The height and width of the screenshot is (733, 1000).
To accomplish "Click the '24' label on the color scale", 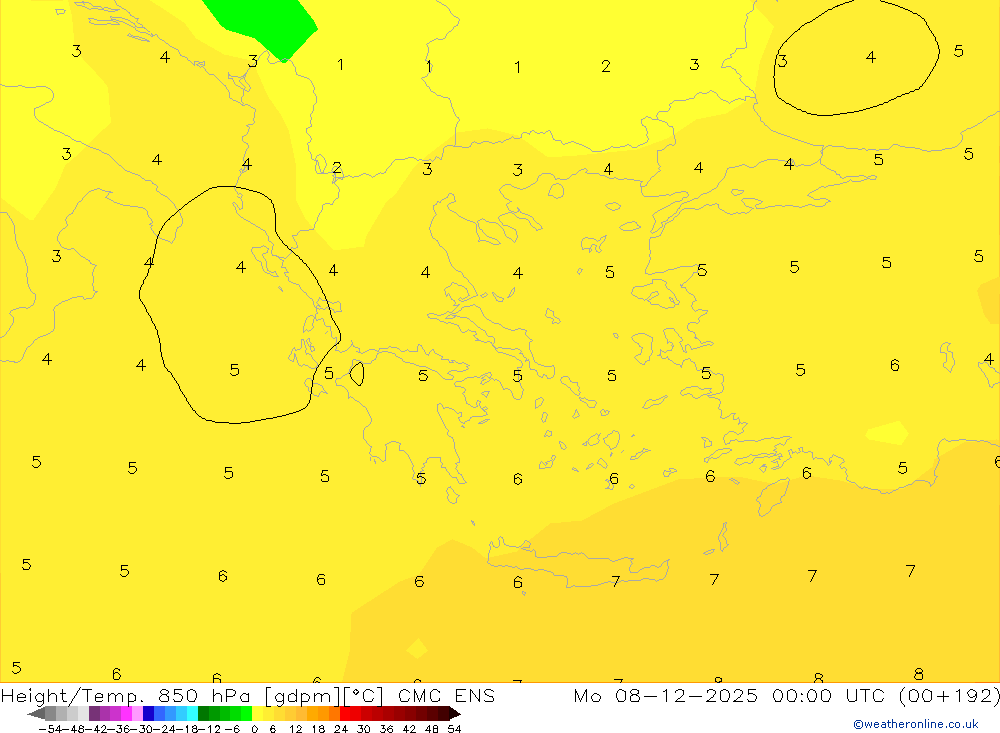I will 341,729.
